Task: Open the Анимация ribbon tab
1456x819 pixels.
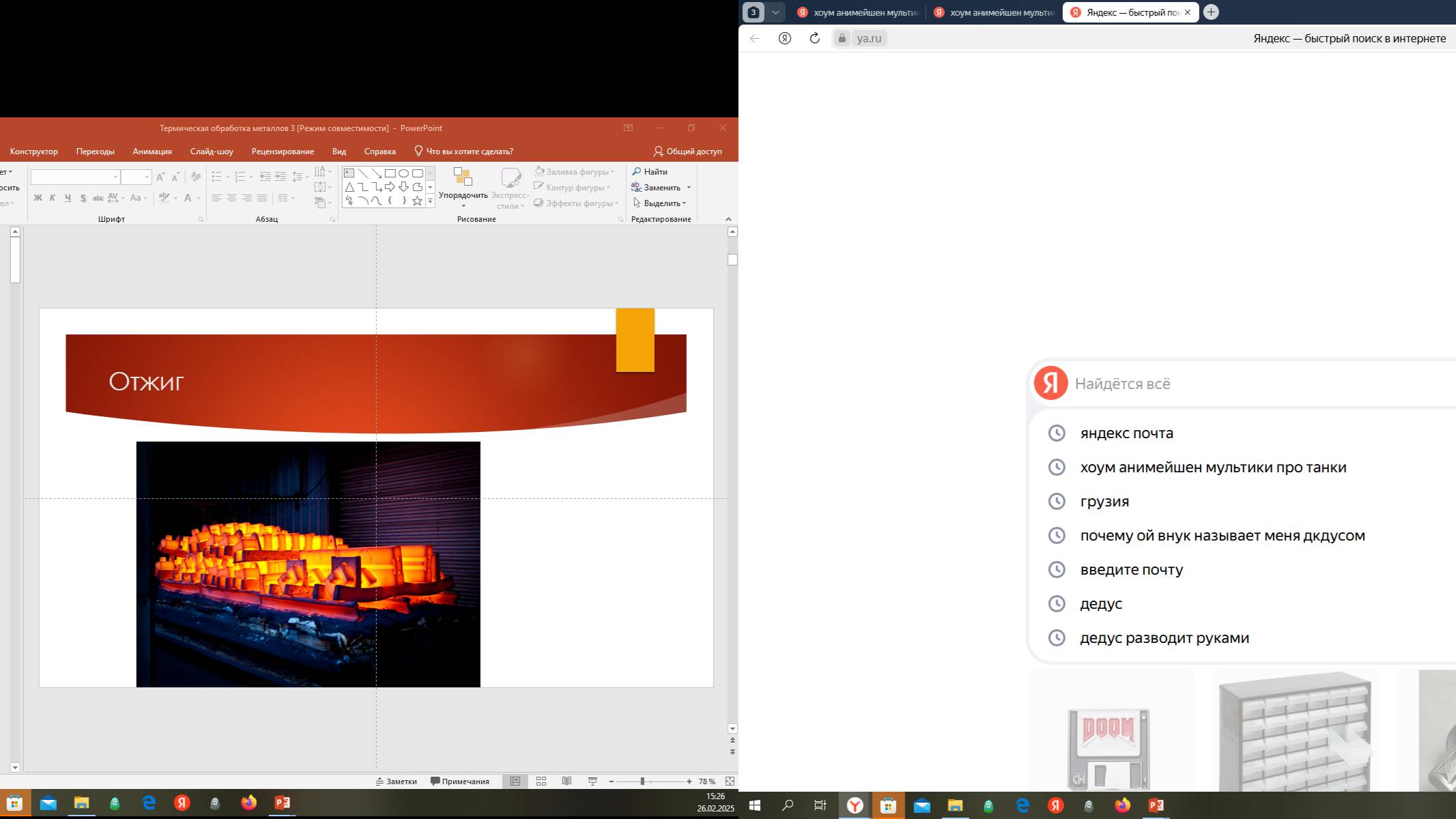Action: [x=152, y=152]
